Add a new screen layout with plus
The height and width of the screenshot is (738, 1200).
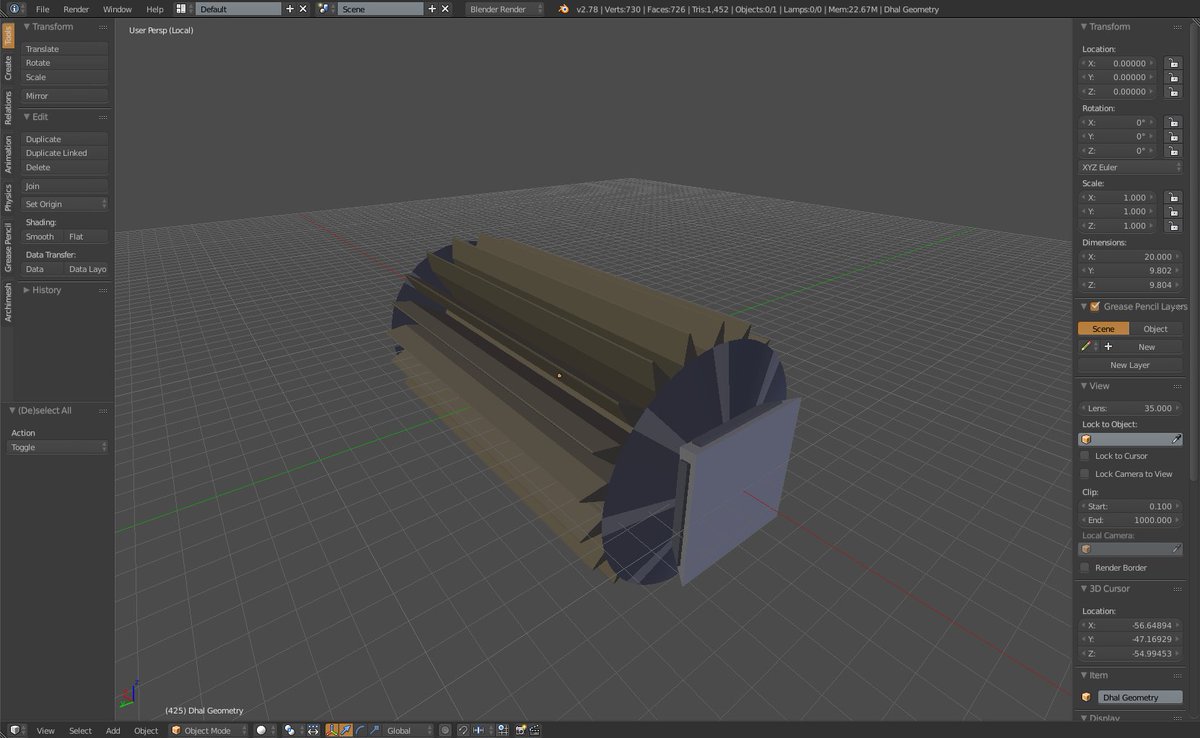(x=290, y=8)
